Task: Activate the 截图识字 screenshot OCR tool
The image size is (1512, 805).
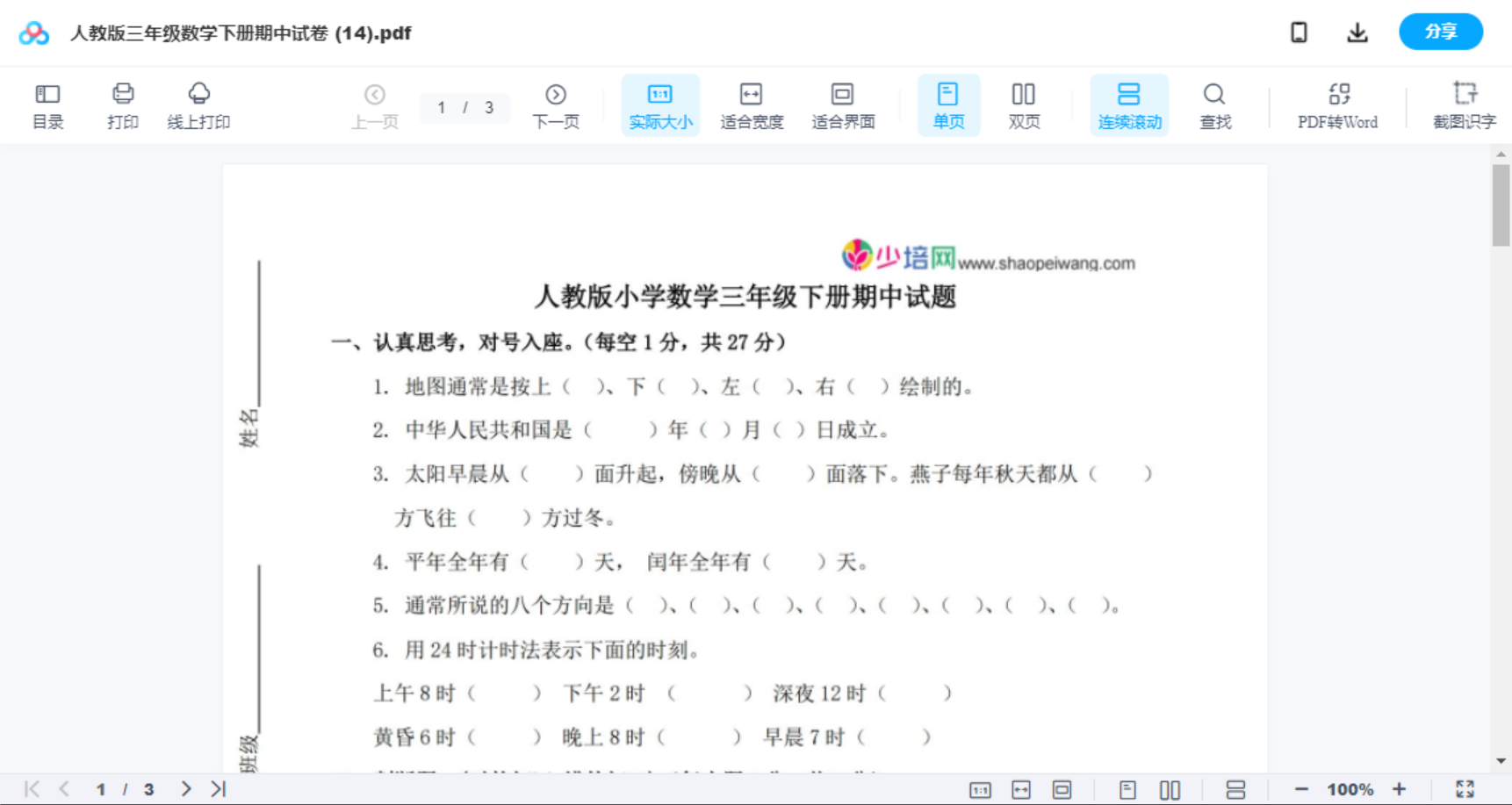Action: coord(1464,104)
